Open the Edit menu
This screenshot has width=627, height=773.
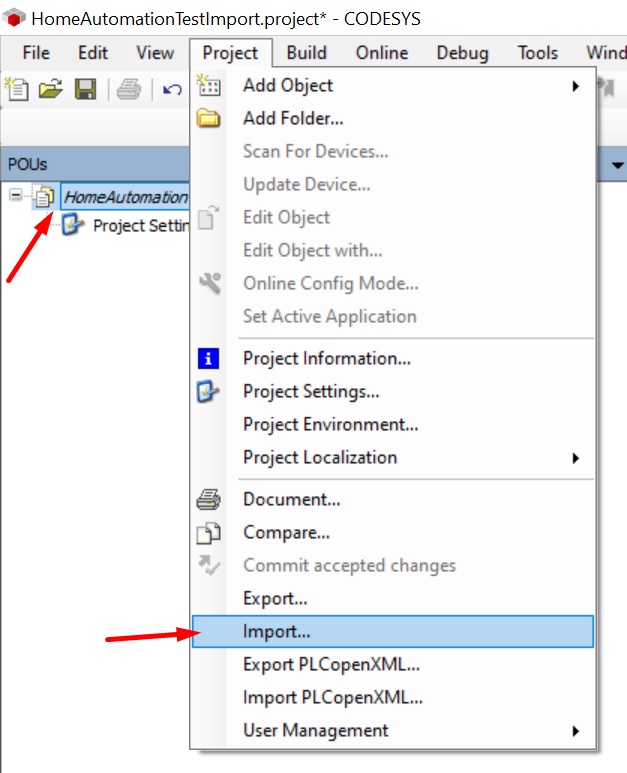point(93,53)
